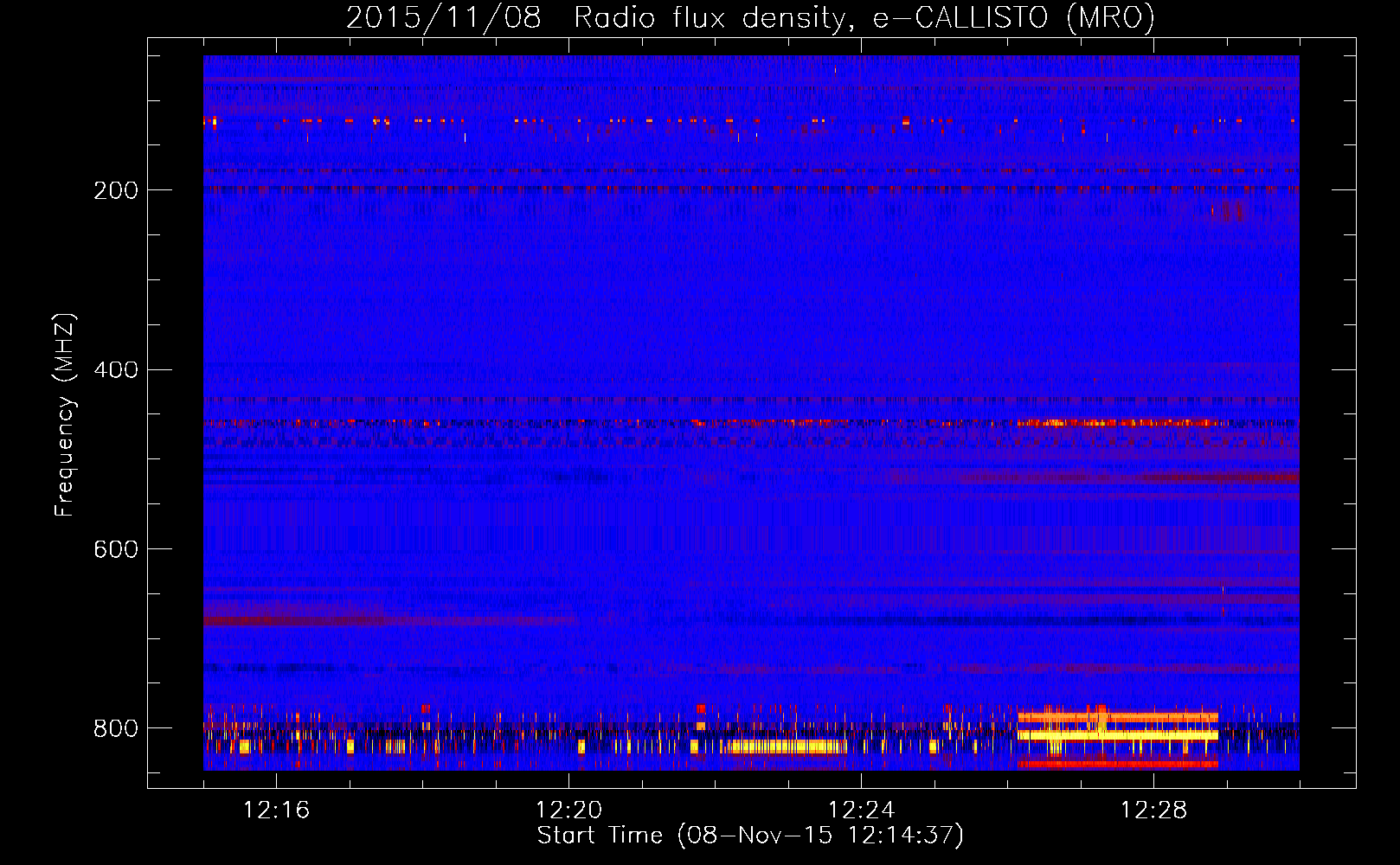Click the 12:24 time tick label
This screenshot has width=1400, height=865.
861,811
